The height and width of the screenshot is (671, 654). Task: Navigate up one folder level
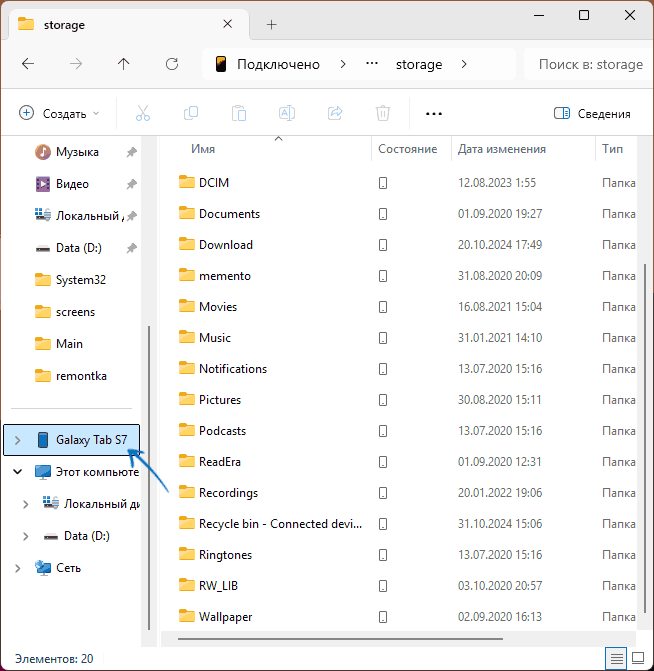(x=124, y=64)
